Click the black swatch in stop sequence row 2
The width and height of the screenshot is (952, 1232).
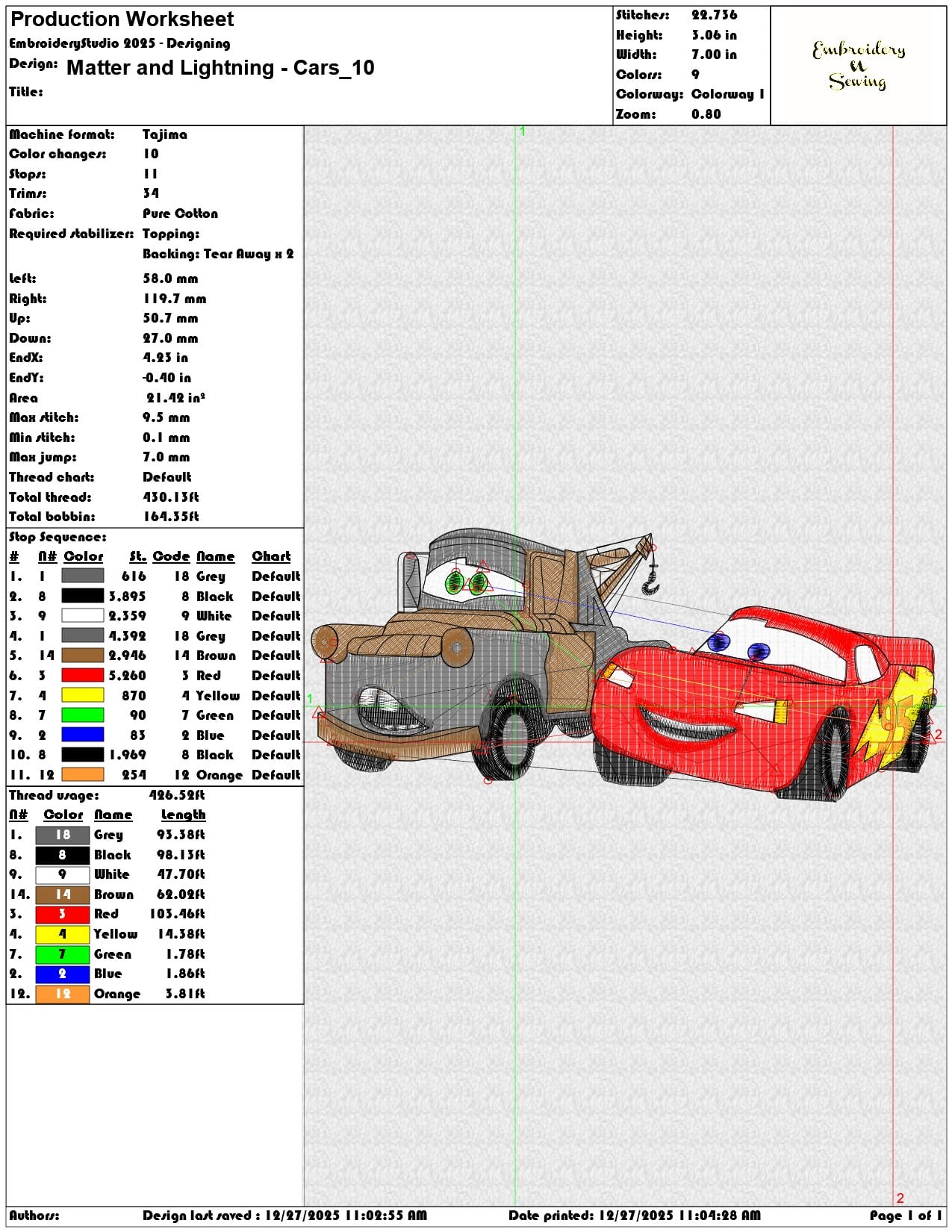tap(82, 596)
